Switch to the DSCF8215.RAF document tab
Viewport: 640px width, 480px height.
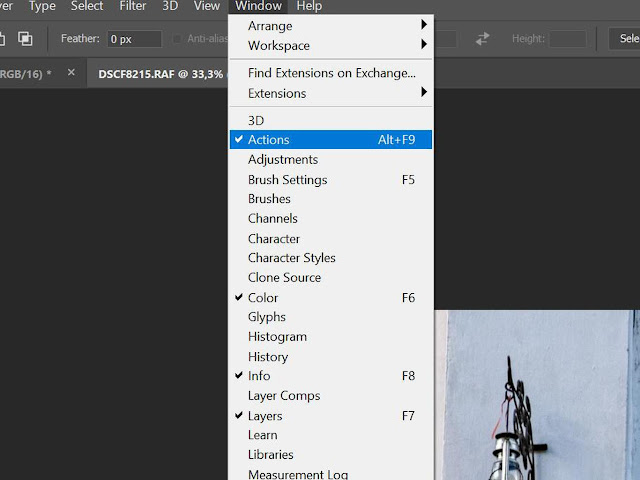[160, 74]
